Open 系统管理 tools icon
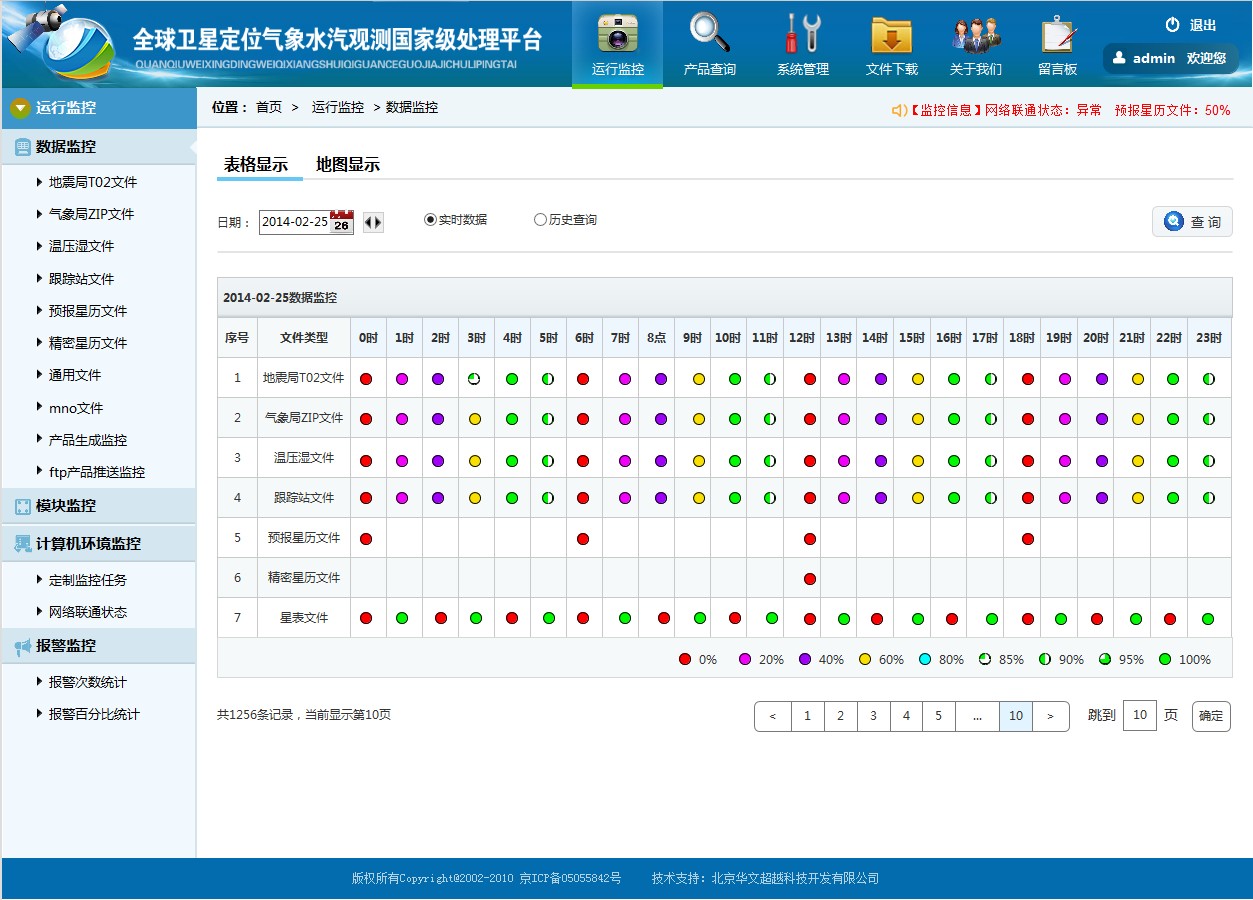This screenshot has height=900, width=1253. click(x=802, y=33)
